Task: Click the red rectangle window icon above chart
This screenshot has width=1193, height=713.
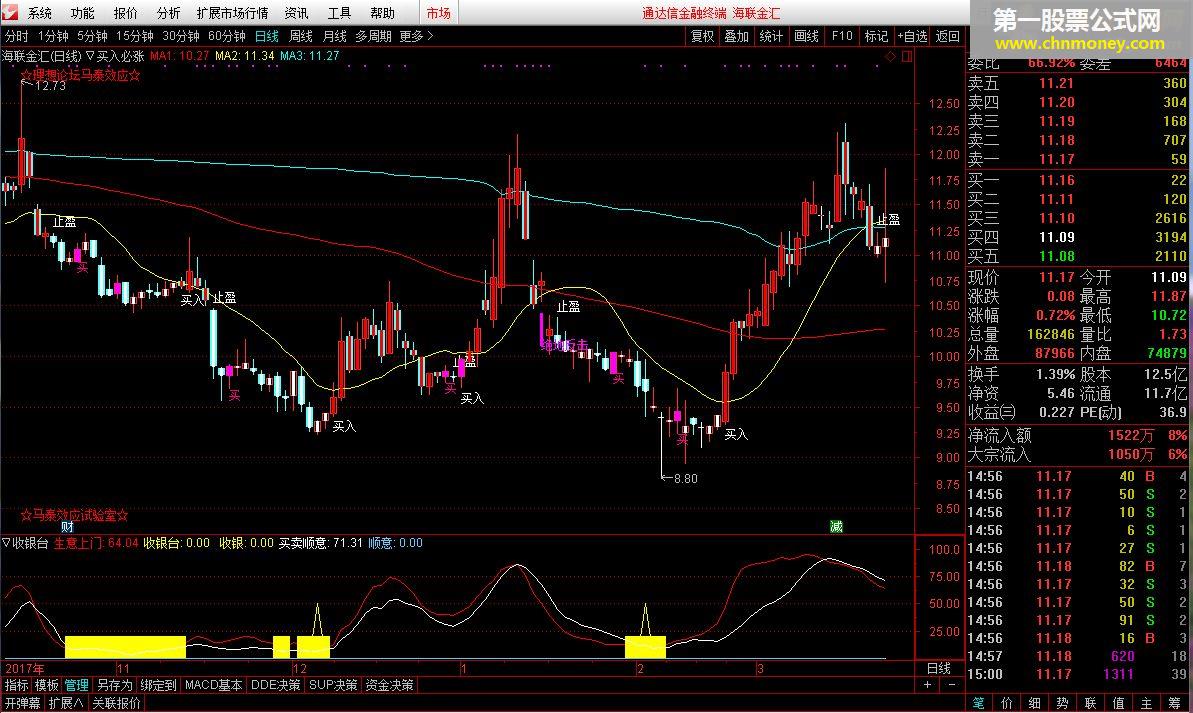Action: tap(907, 56)
